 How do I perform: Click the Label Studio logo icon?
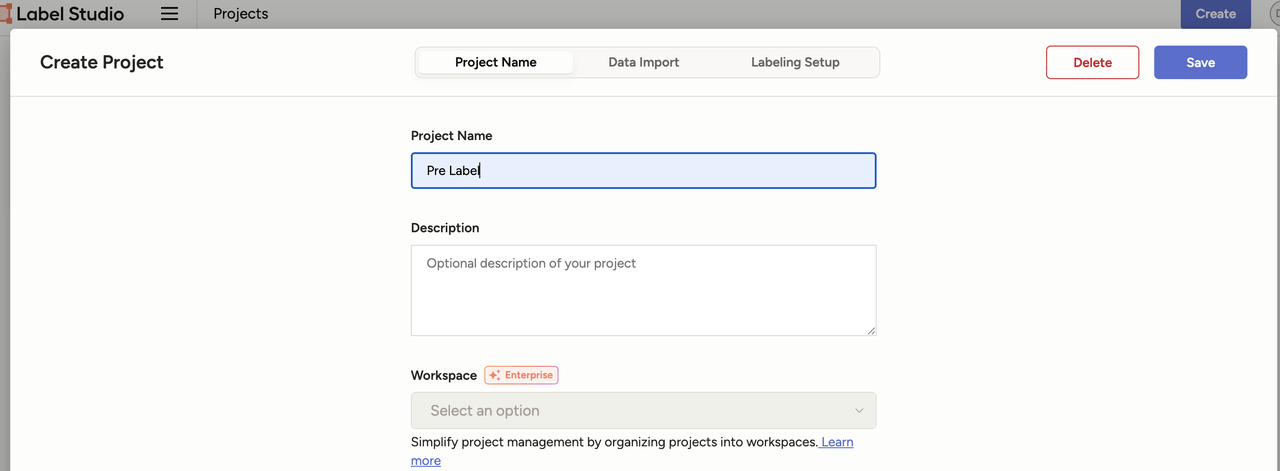pyautogui.click(x=6, y=14)
